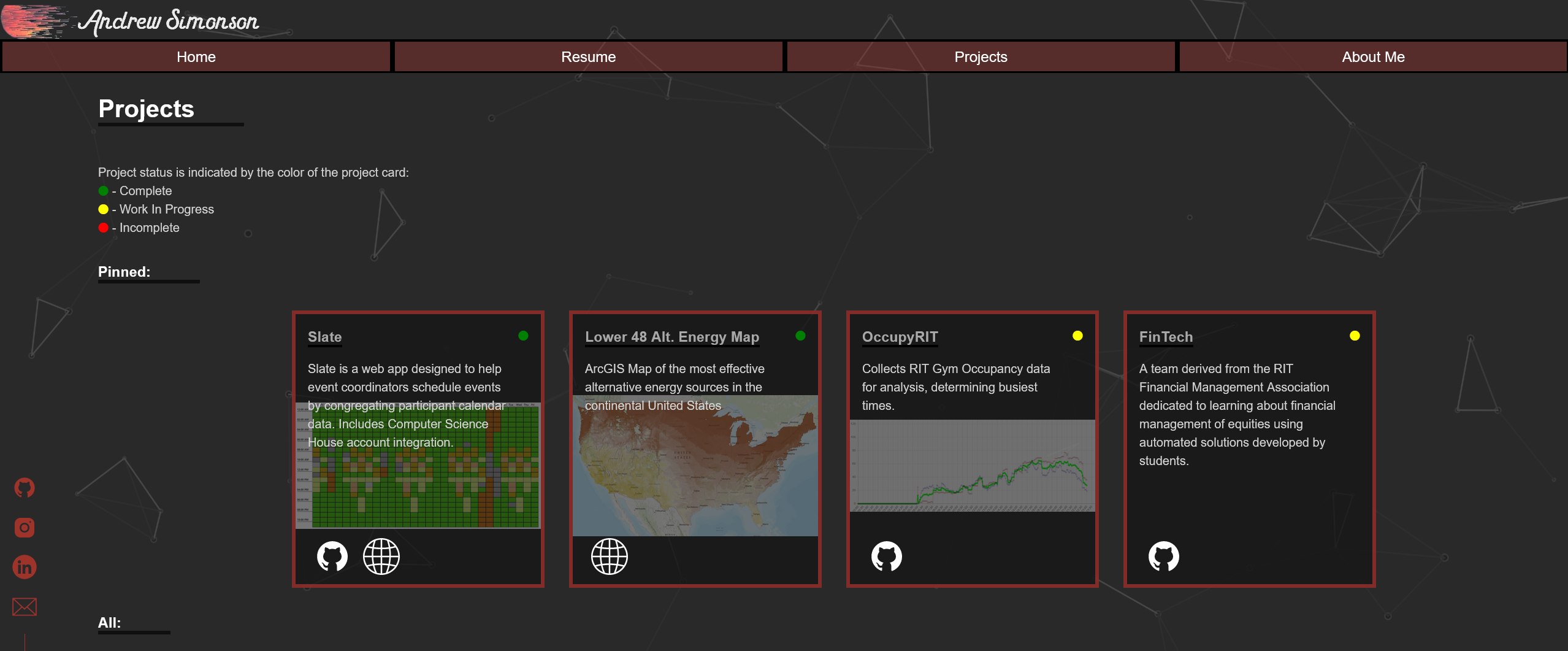This screenshot has height=651, width=1568.
Task: Click the OccupyRIT project title
Action: point(900,337)
